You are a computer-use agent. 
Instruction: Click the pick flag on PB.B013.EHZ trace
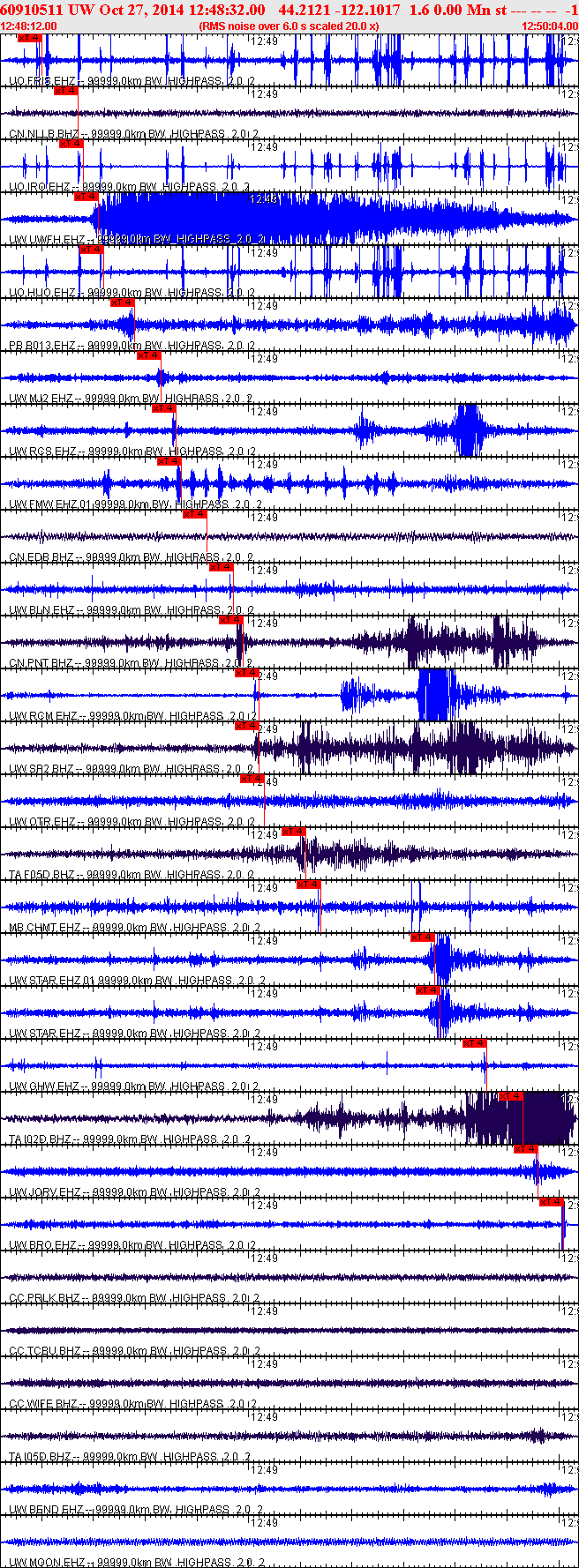[x=122, y=302]
